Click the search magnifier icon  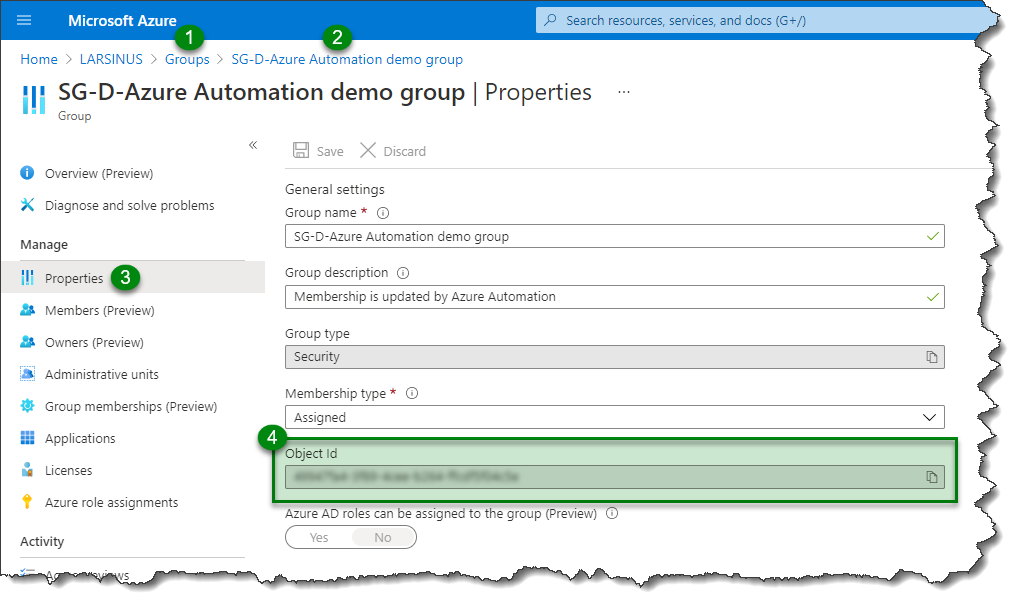click(550, 20)
